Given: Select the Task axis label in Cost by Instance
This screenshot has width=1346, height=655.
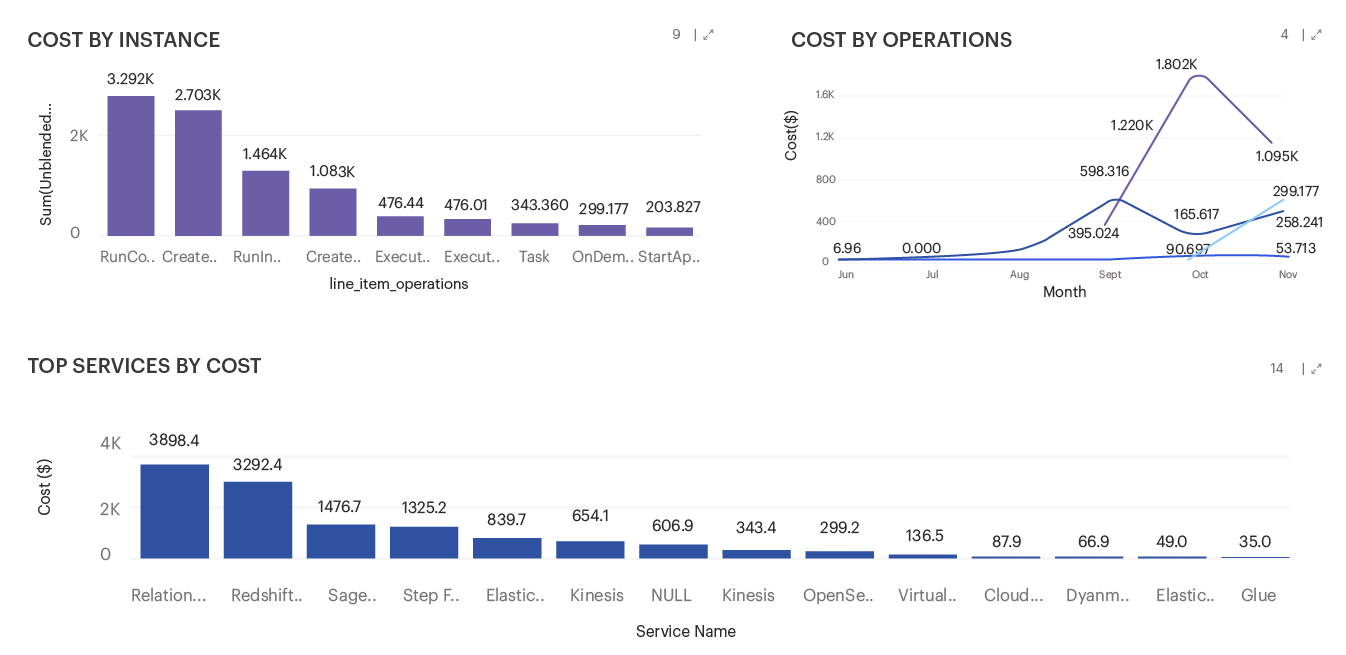Looking at the screenshot, I should 534,257.
